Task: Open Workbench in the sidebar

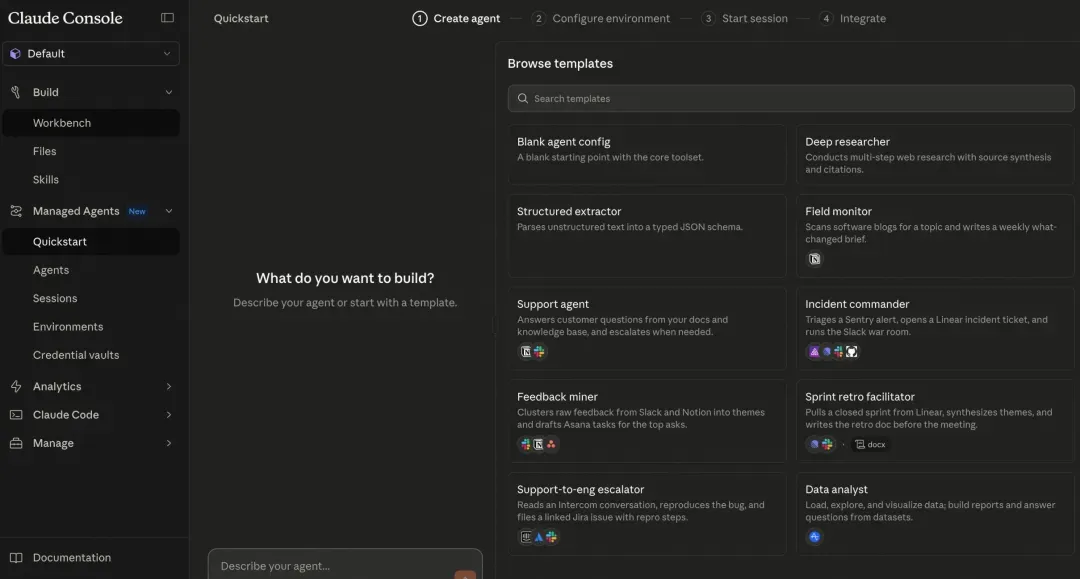Action: tap(62, 123)
